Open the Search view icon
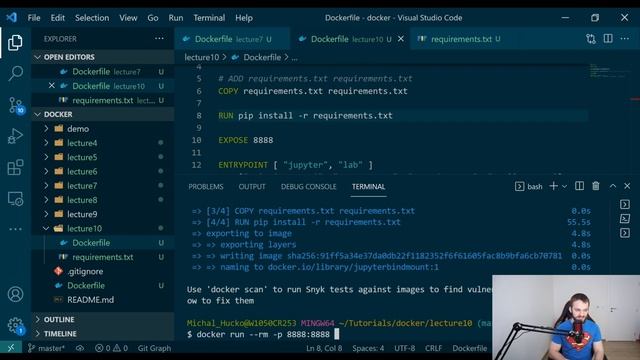The width and height of the screenshot is (640, 360). (15, 73)
